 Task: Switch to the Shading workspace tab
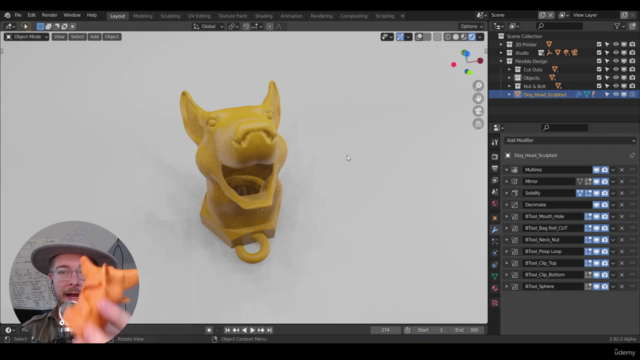264,16
